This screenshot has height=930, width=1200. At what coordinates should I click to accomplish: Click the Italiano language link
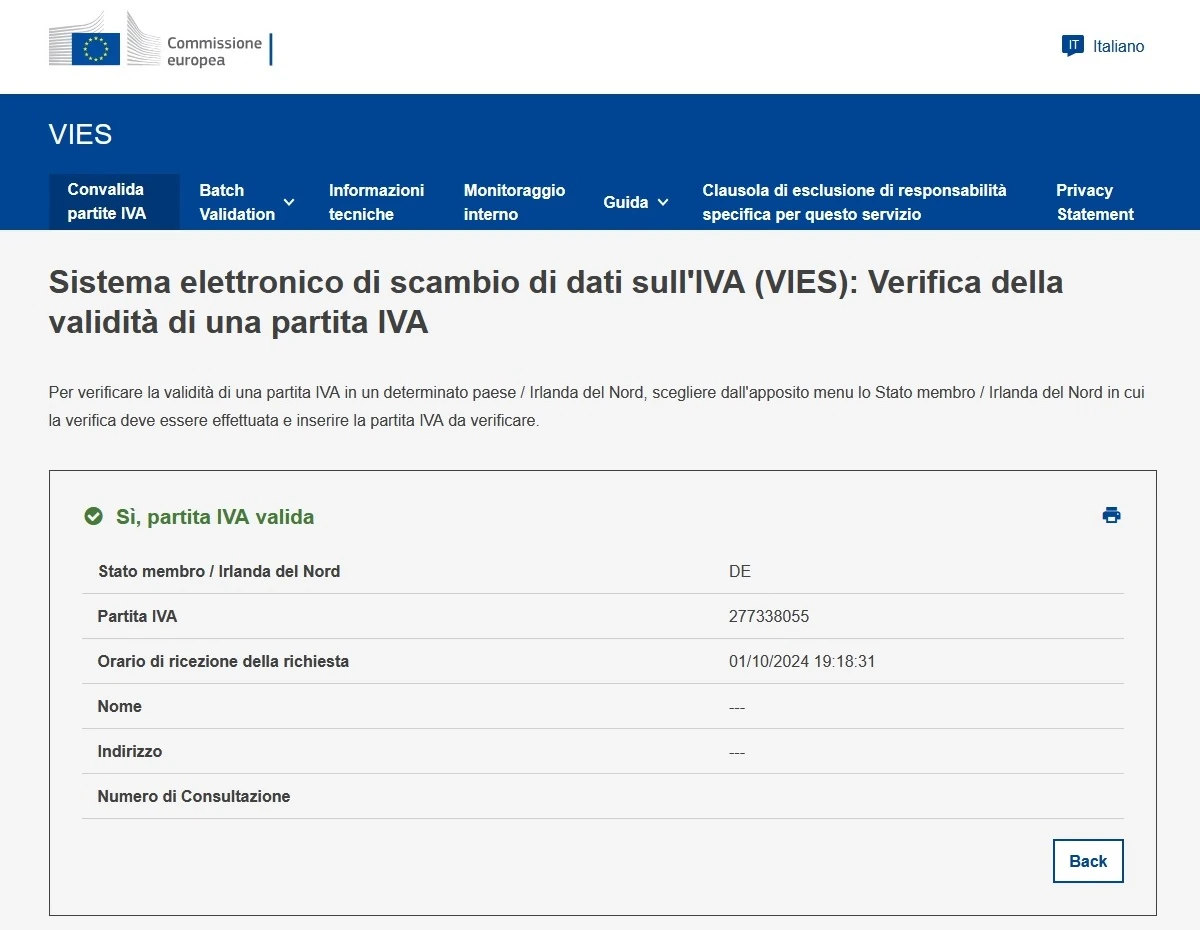click(x=1117, y=46)
